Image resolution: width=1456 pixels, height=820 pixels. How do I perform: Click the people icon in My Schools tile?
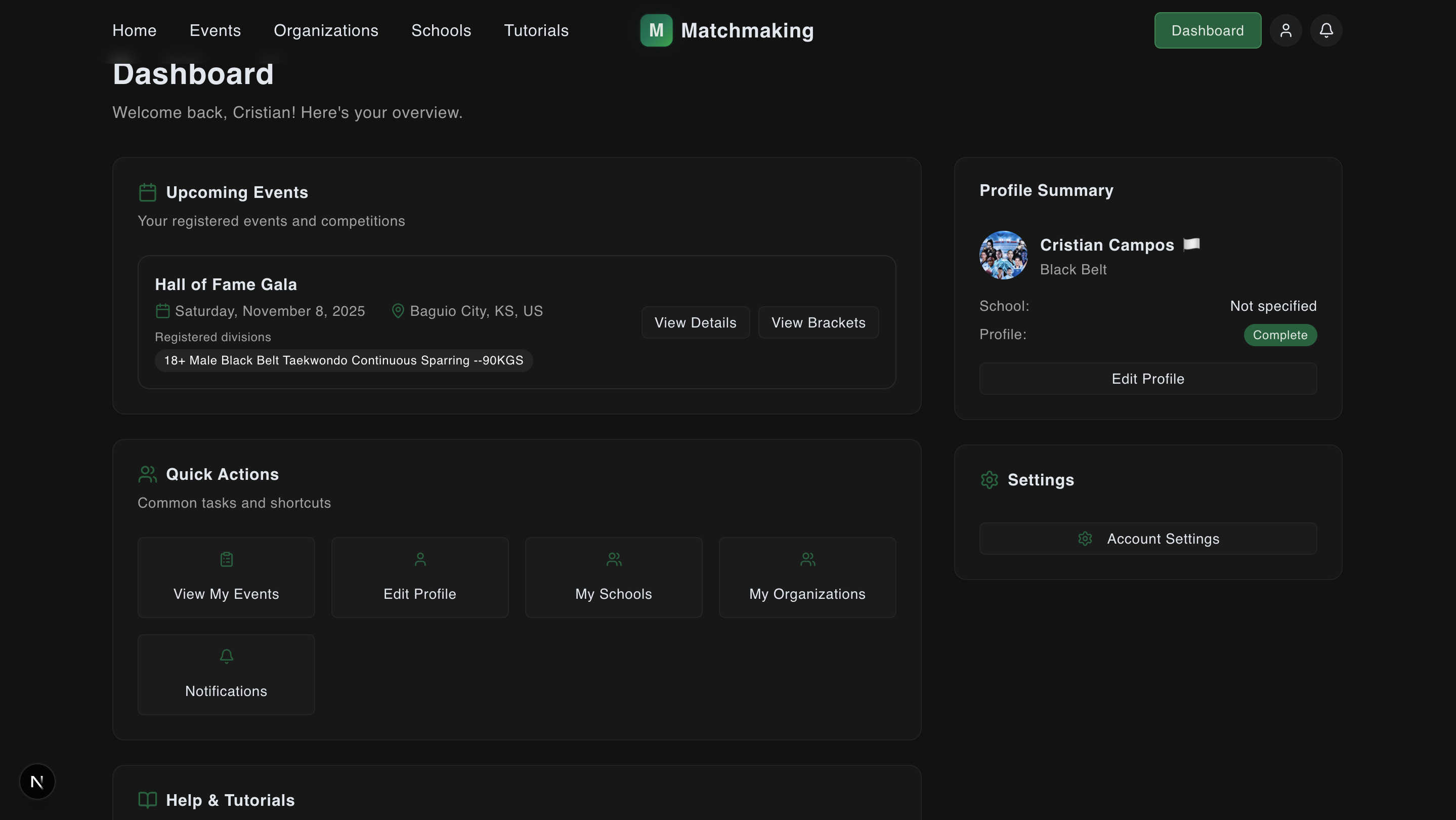[614, 559]
